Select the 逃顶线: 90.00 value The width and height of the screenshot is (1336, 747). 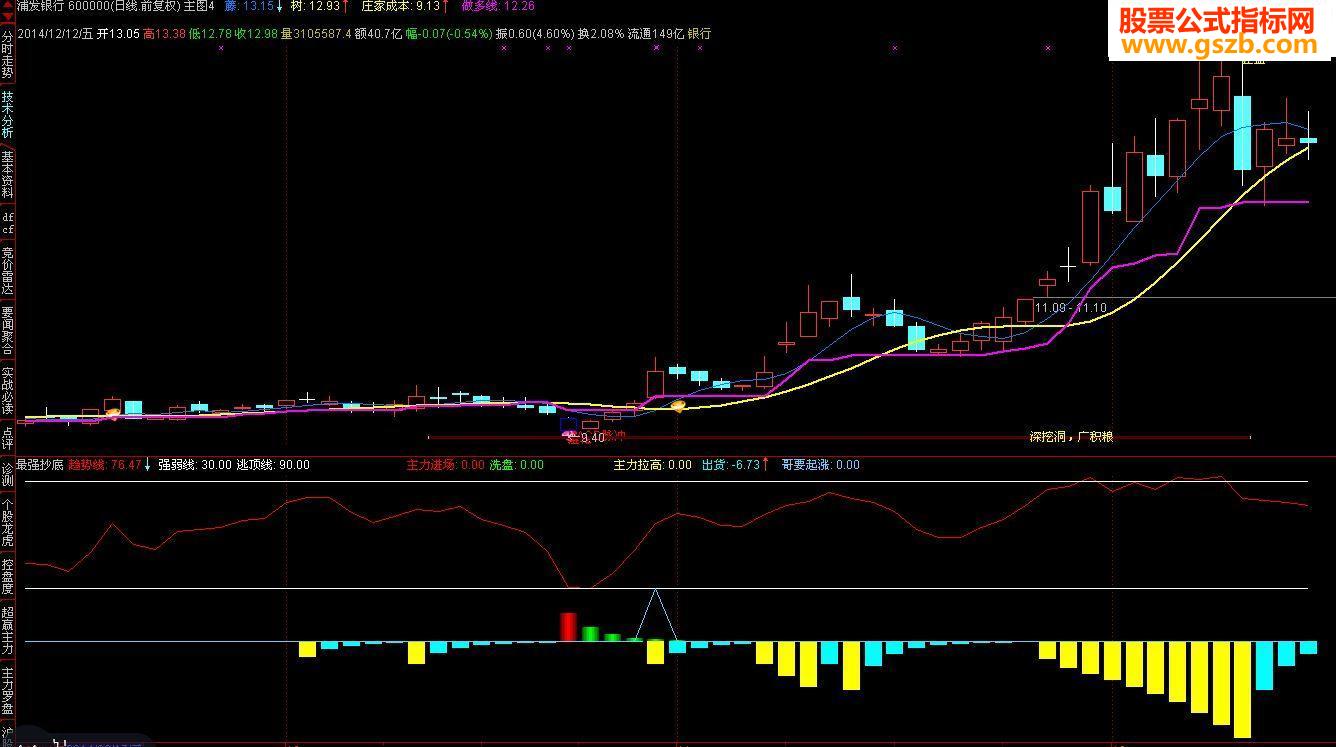click(272, 465)
